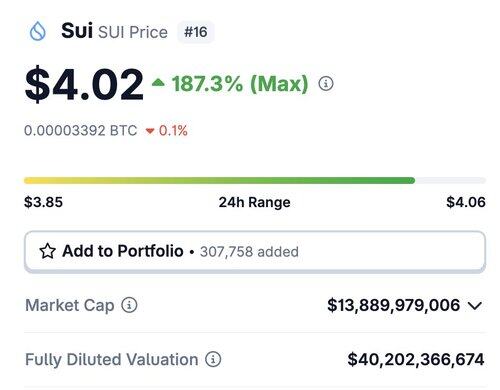The height and width of the screenshot is (390, 500).
Task: Click the 0.00003392 BTC price text
Action: 81,130
